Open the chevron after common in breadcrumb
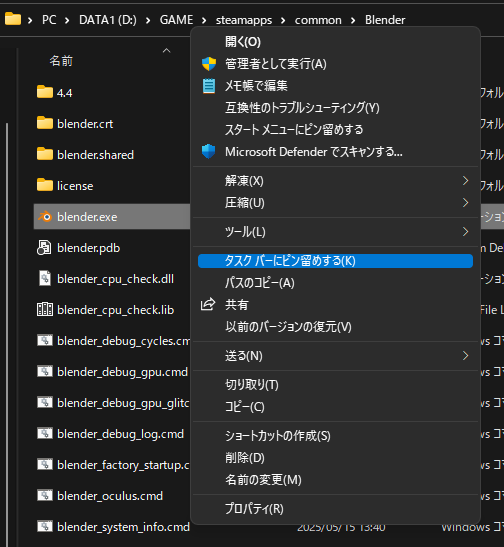 [x=353, y=21]
